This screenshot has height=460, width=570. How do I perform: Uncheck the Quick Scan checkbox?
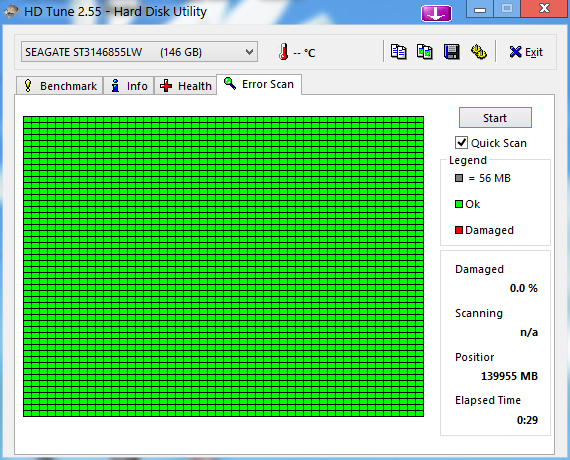pos(461,143)
